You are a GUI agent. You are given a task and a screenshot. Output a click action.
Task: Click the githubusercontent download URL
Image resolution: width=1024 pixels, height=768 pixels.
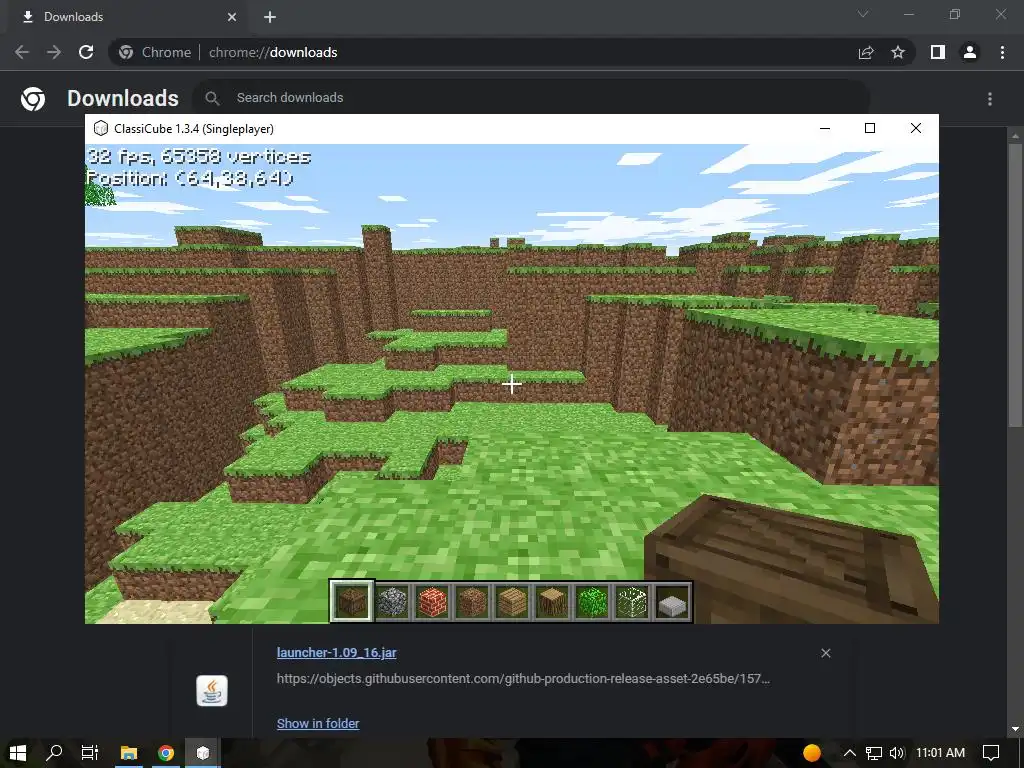pos(523,679)
